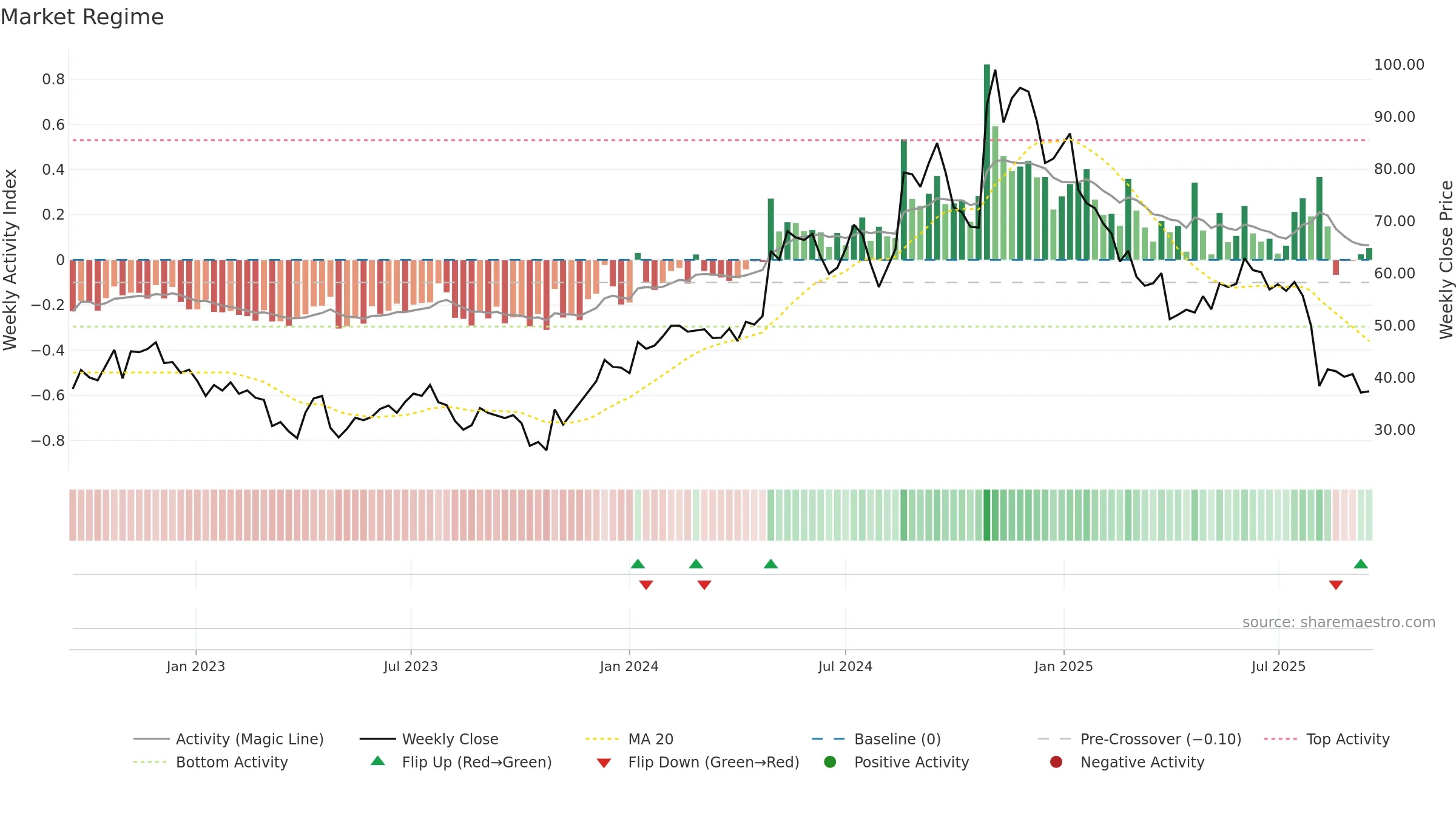Toggle the Baseline (0) legend entry
Screen dimensions: 1456x819
click(876, 739)
